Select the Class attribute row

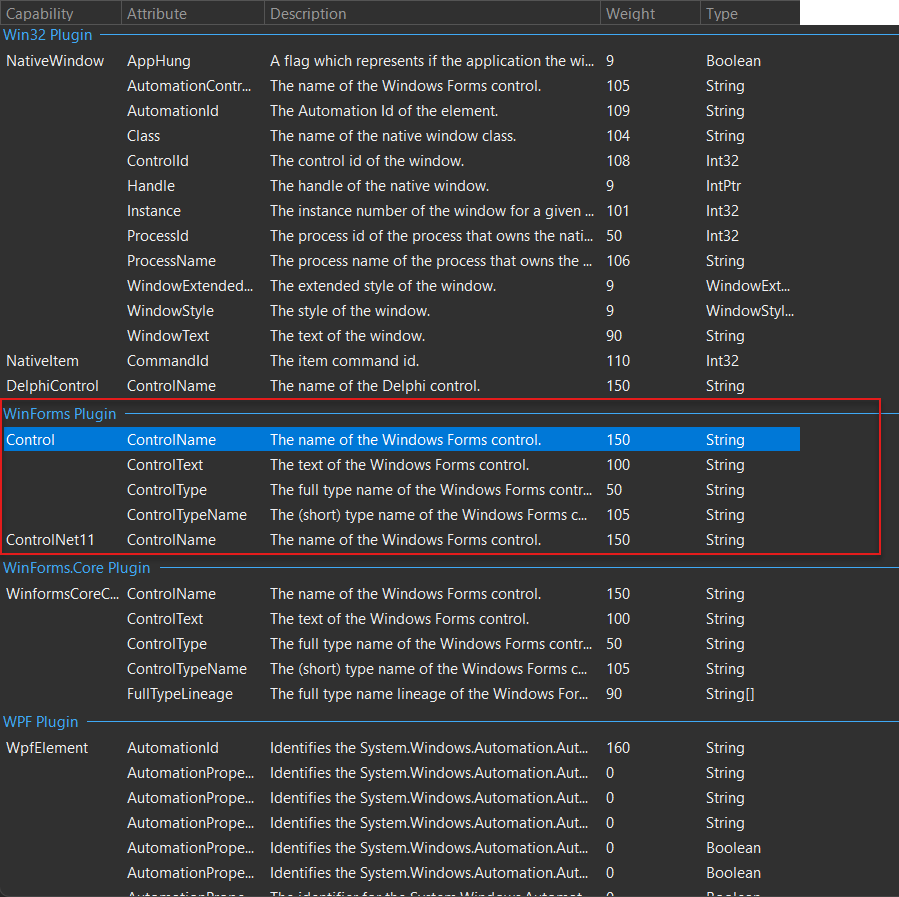[x=401, y=136]
